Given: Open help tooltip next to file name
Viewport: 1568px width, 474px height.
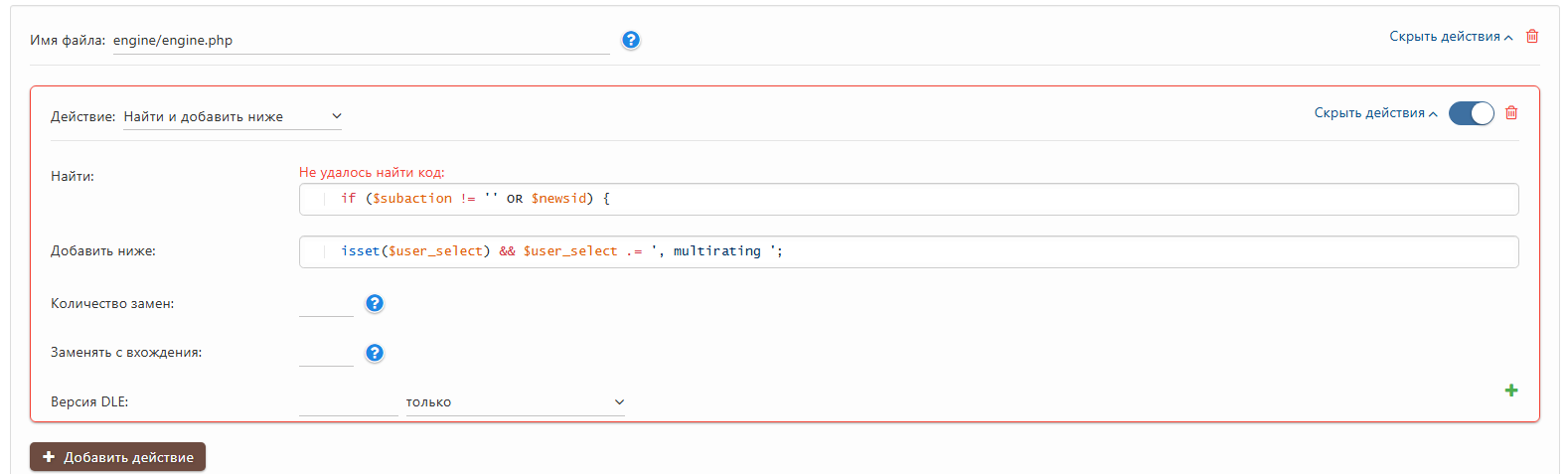Looking at the screenshot, I should (x=631, y=40).
